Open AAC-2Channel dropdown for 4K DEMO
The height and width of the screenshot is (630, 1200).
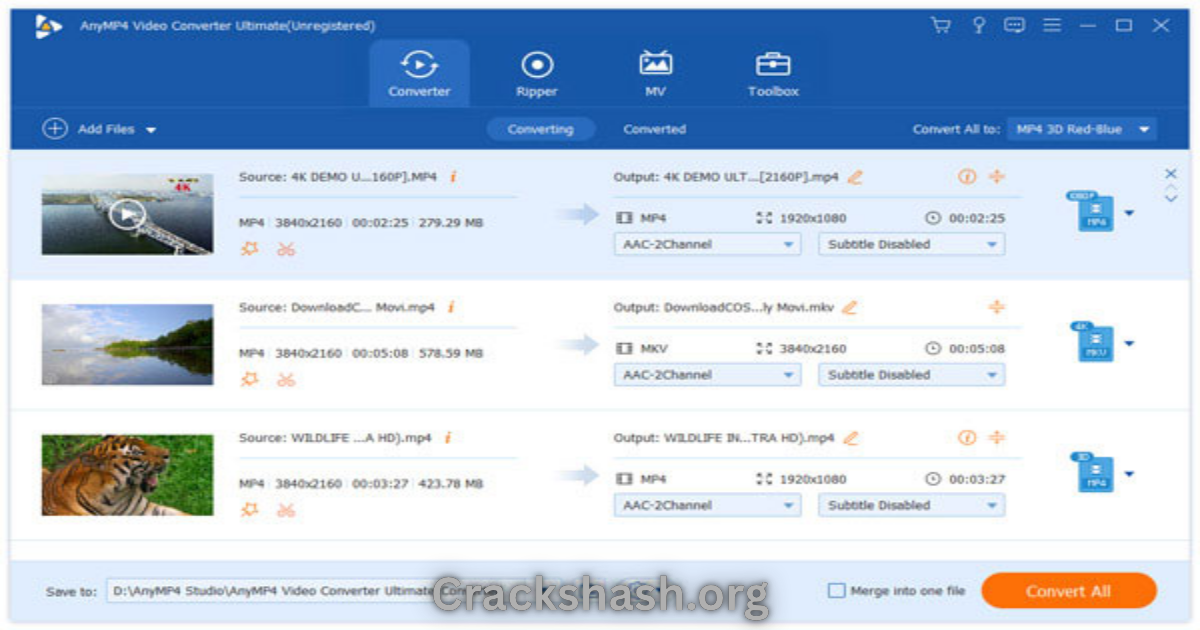coord(707,244)
